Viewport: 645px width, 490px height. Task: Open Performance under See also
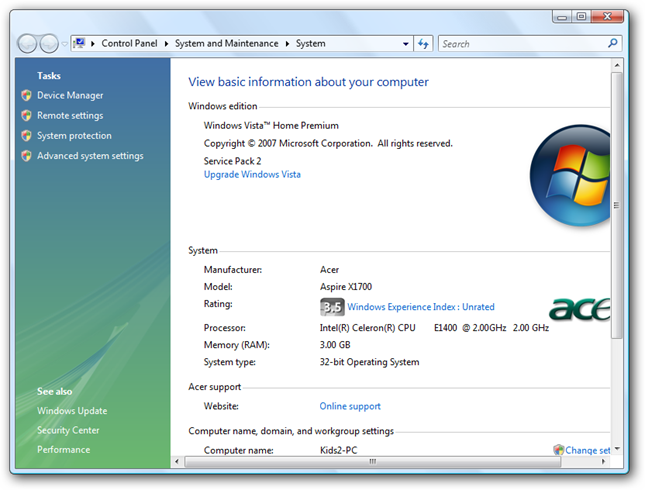[x=63, y=450]
